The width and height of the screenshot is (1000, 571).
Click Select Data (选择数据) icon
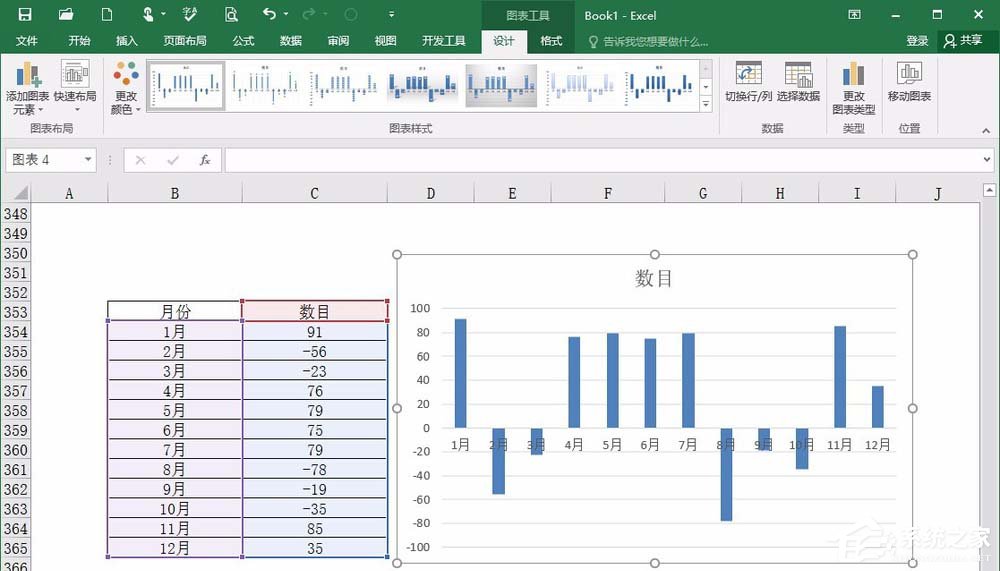(798, 82)
